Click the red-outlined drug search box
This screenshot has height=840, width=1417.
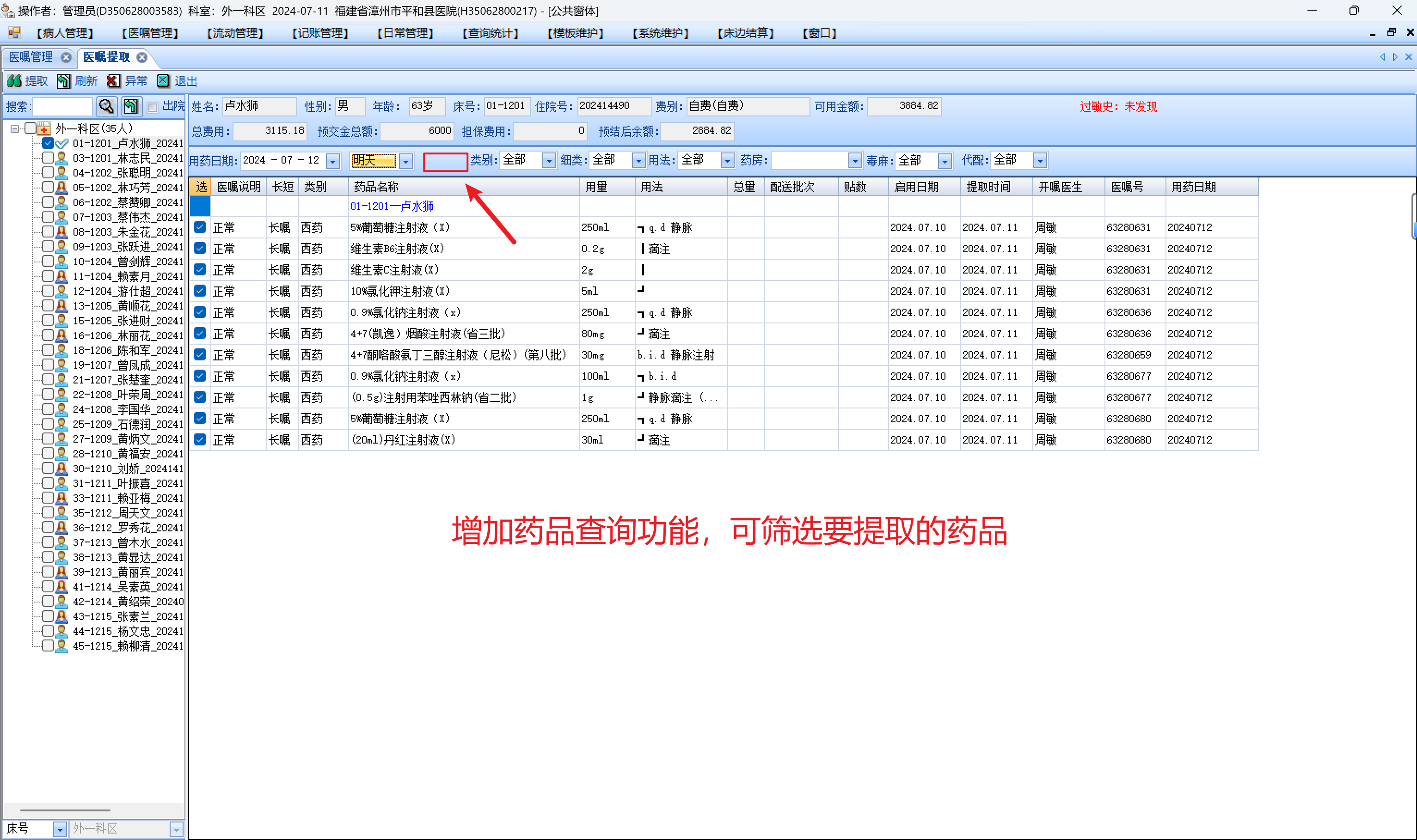pos(445,161)
